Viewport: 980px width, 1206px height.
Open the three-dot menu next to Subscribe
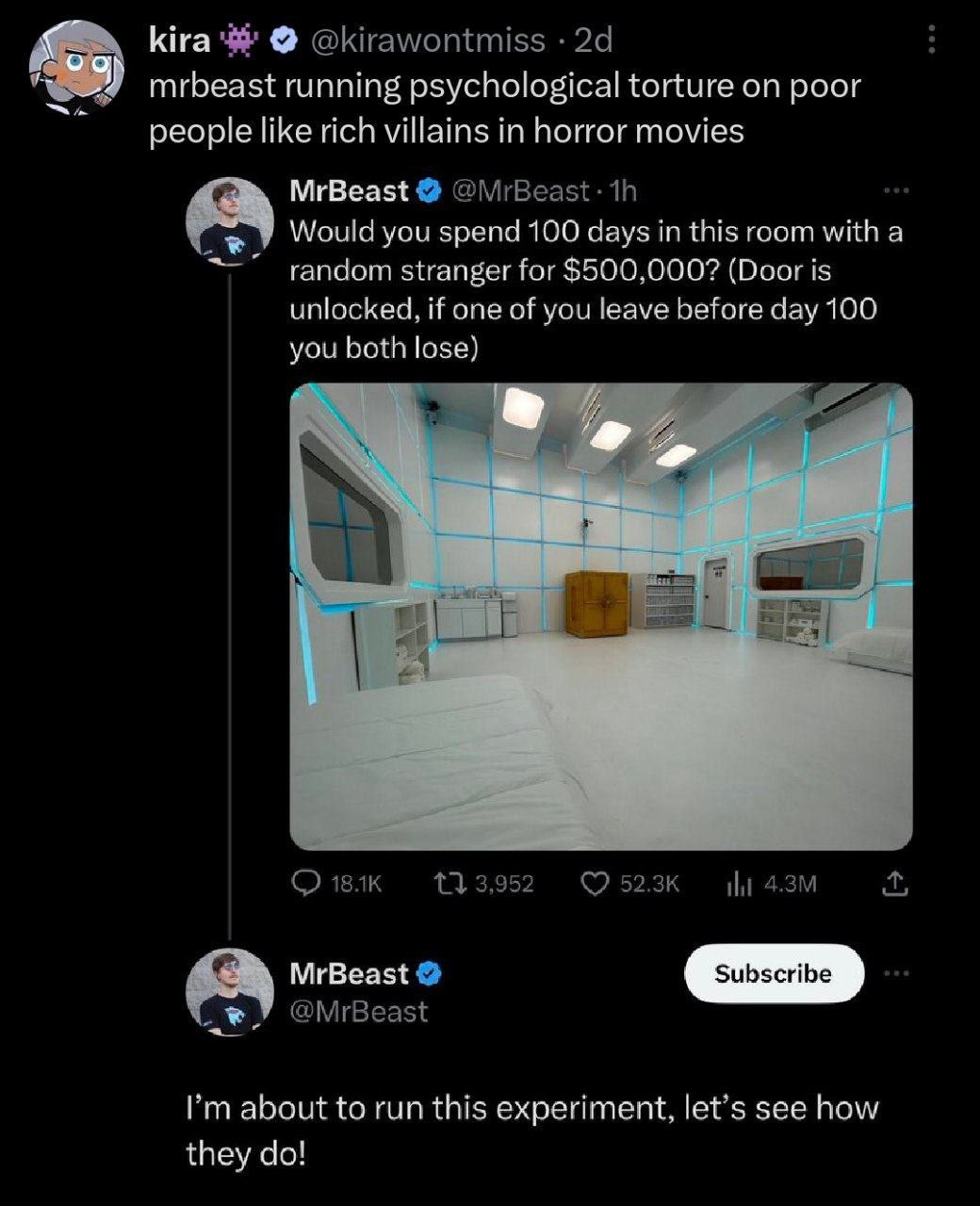pos(896,973)
